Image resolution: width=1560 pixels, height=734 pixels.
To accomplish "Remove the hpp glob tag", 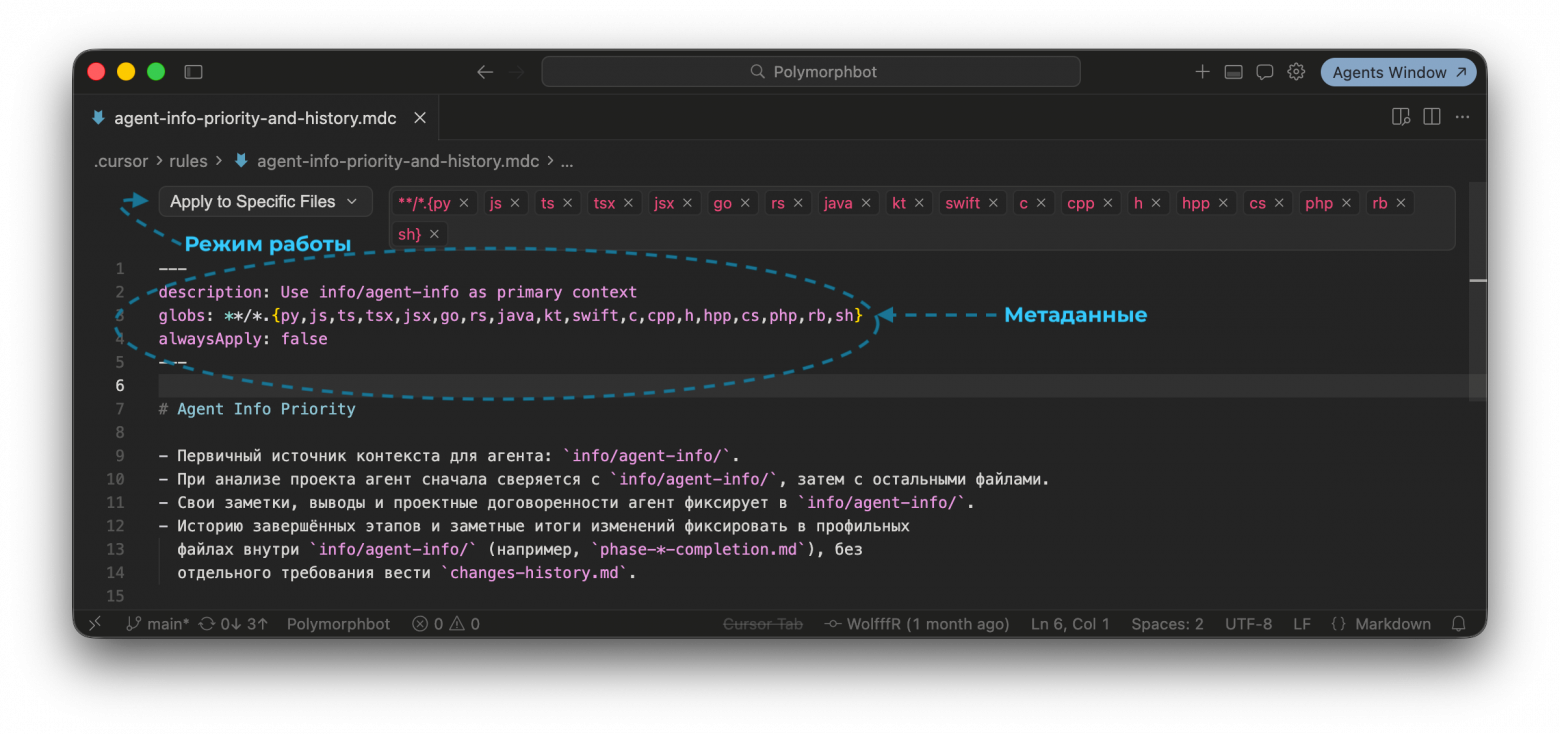I will click(x=1223, y=203).
